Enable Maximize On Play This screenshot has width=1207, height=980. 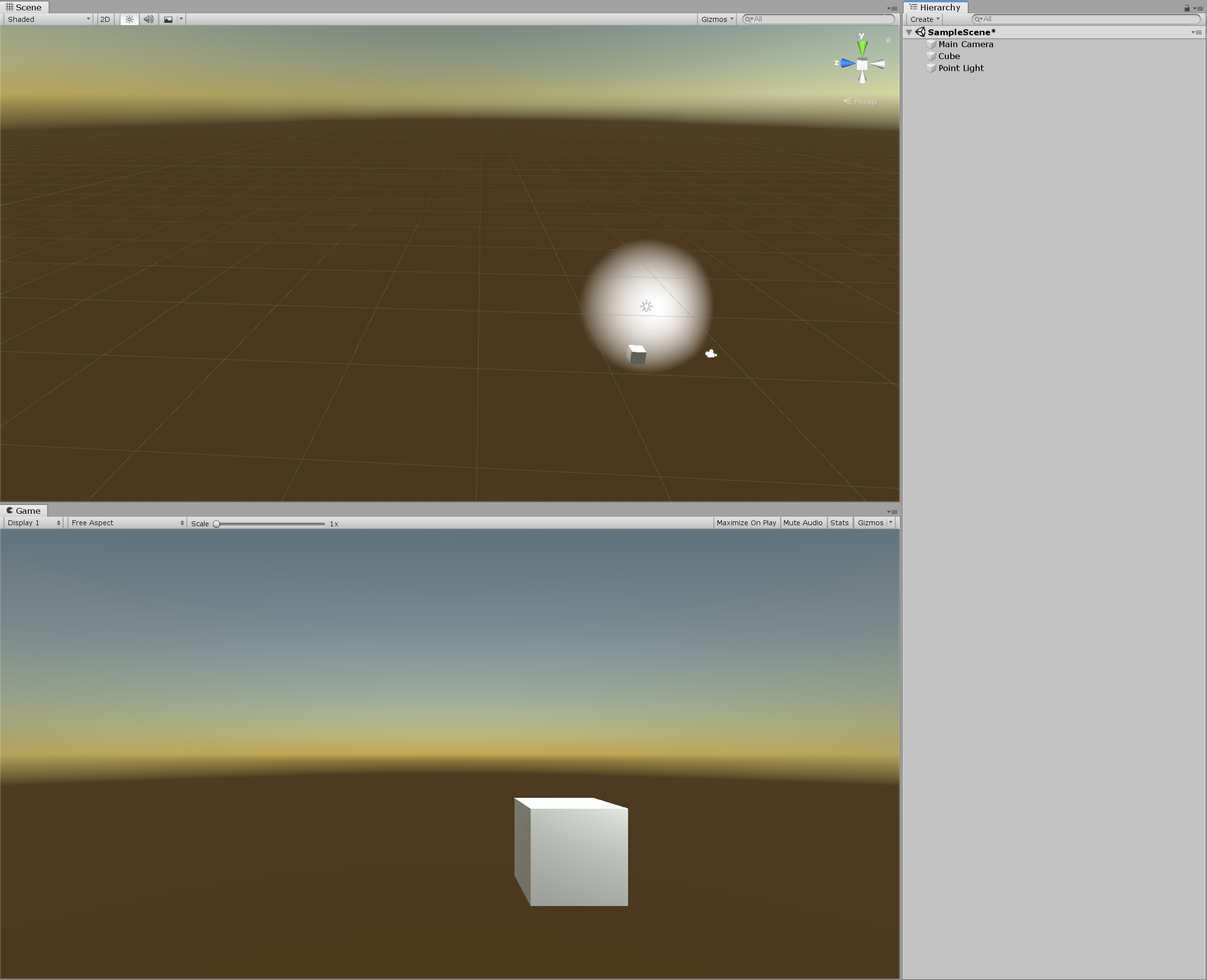[746, 522]
